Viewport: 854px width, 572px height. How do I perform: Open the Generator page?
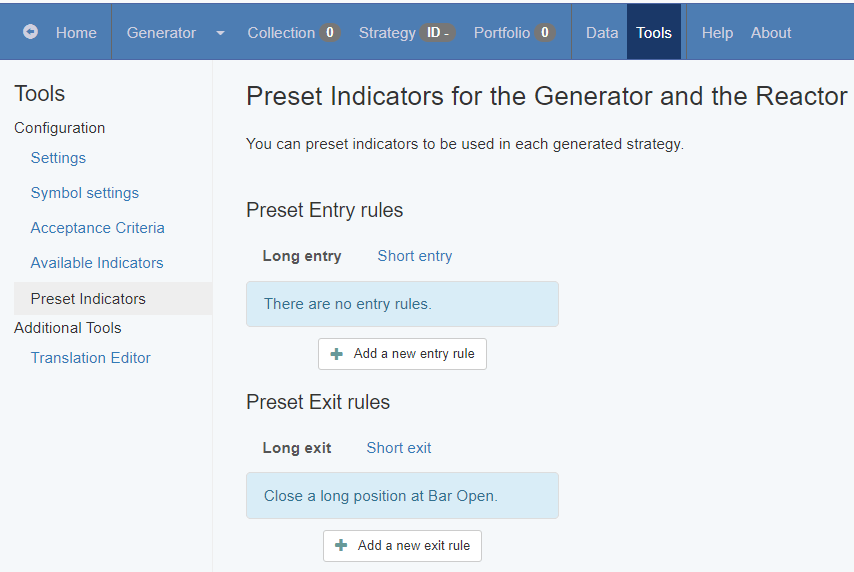click(x=161, y=33)
